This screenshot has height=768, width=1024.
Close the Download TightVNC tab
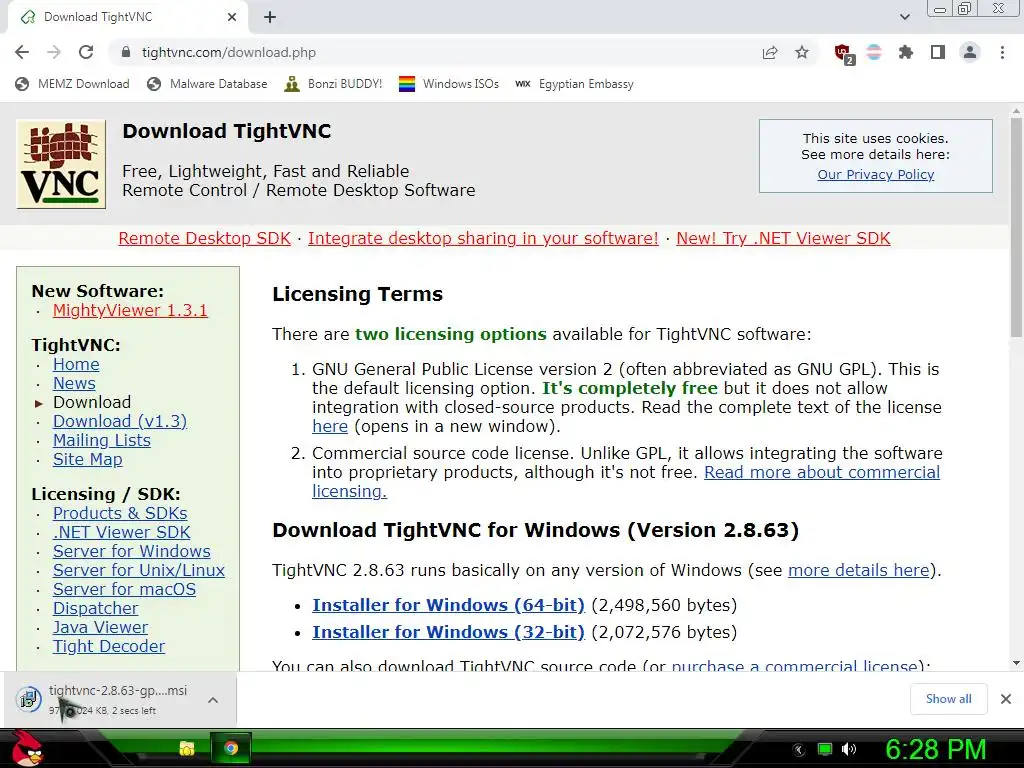coord(232,18)
